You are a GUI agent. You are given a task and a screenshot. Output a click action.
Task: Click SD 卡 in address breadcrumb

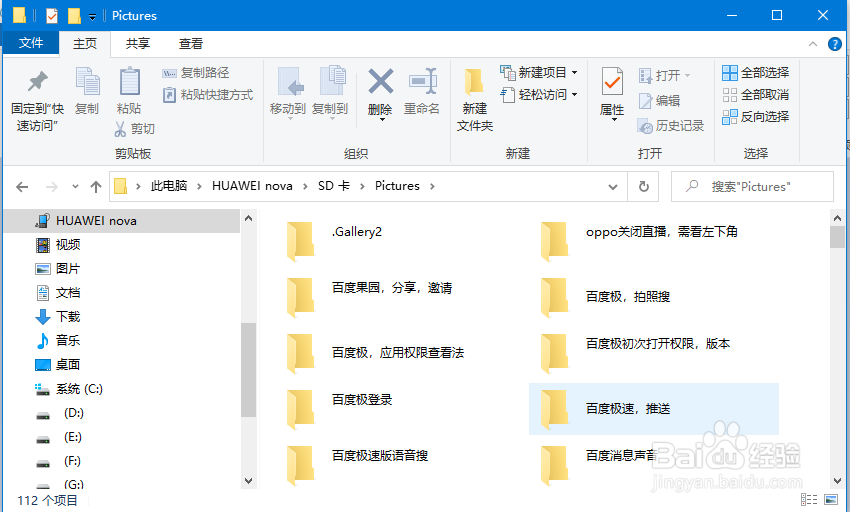tap(334, 186)
